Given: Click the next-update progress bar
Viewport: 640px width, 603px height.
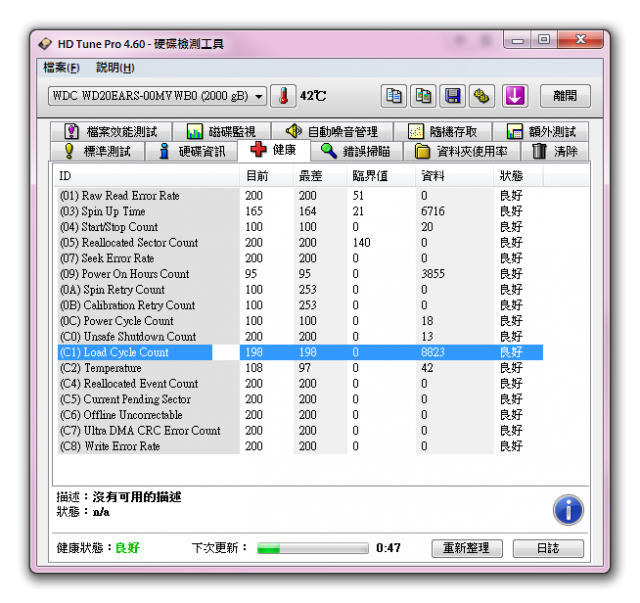Looking at the screenshot, I should (x=313, y=548).
